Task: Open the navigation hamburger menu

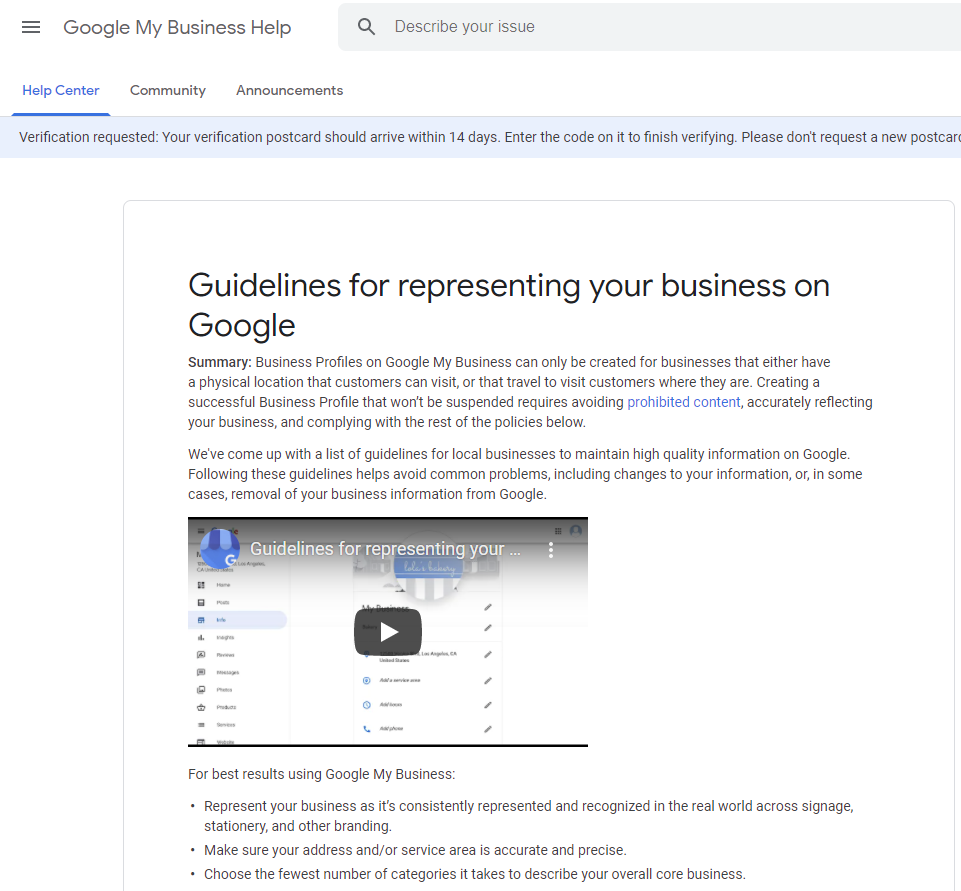Action: click(x=30, y=27)
